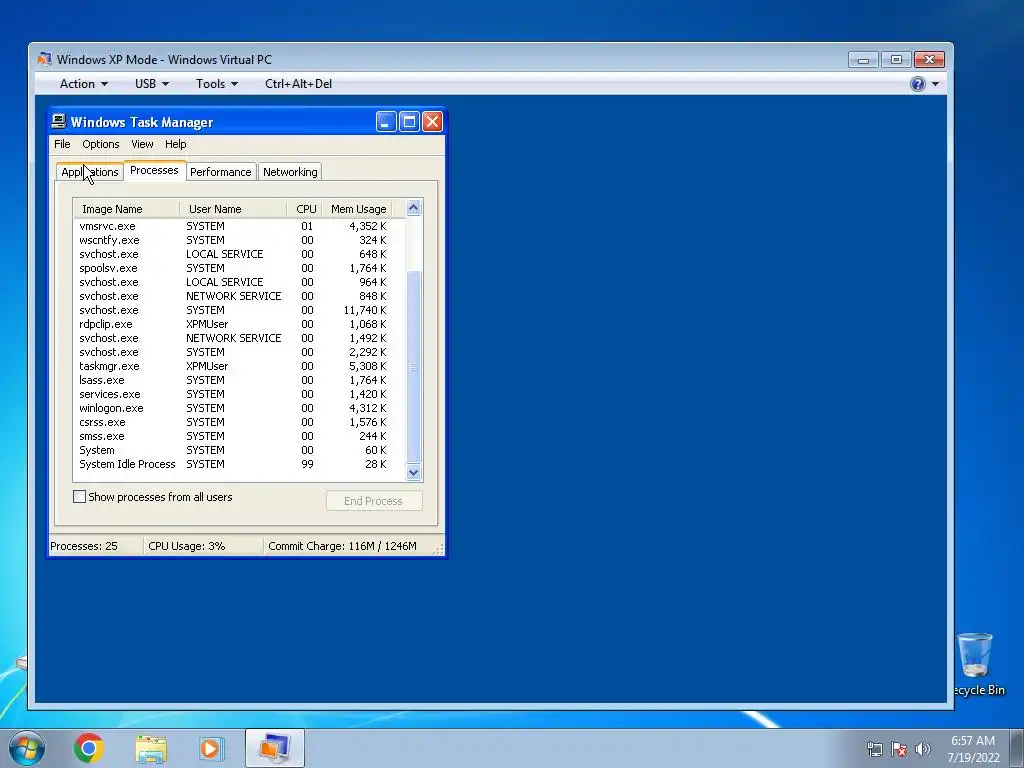The image size is (1024, 768).
Task: Click the process list scrollbar thumb
Action: 413,366
